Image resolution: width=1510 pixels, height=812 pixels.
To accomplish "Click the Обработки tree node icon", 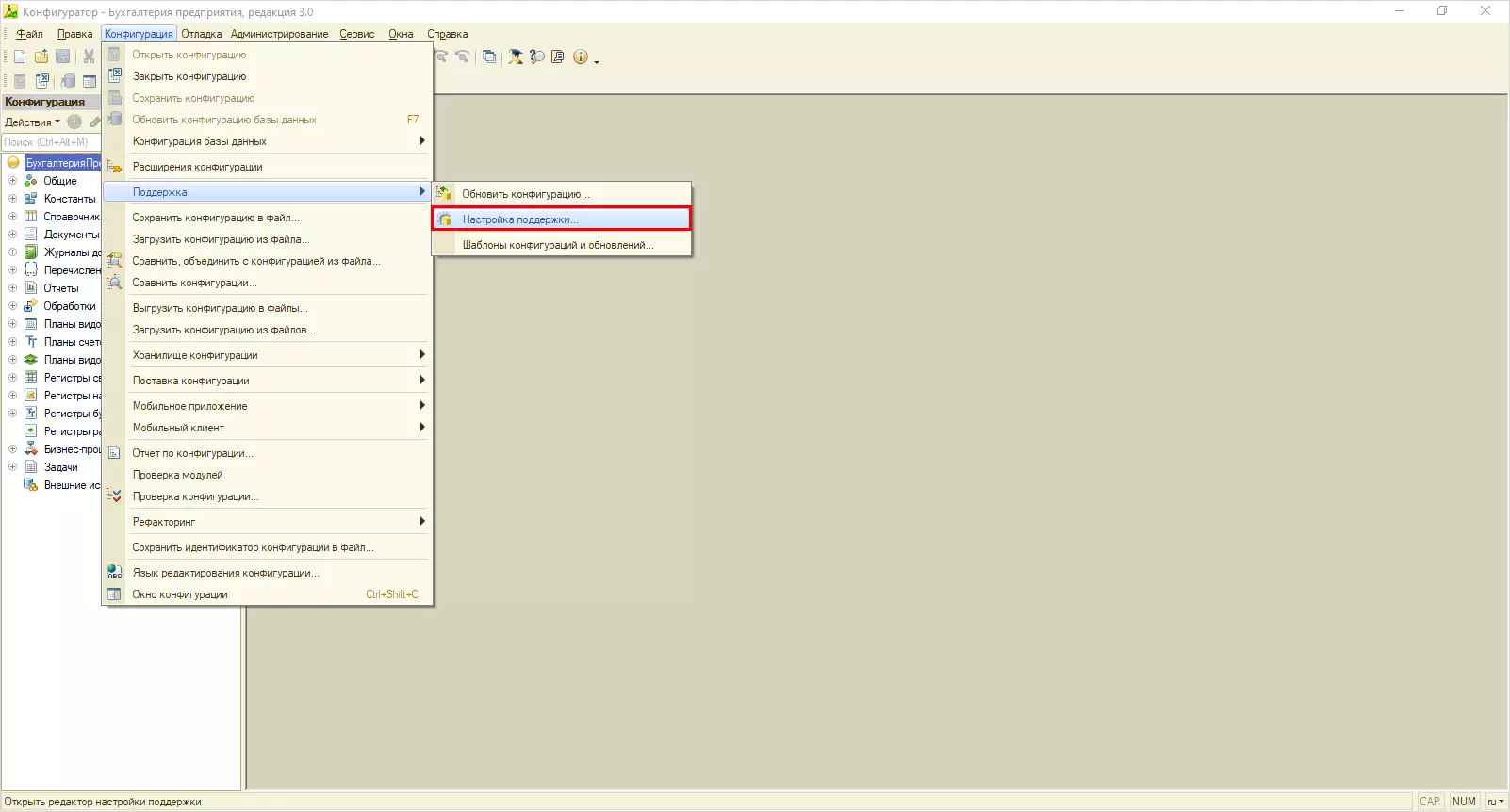I will point(31,306).
